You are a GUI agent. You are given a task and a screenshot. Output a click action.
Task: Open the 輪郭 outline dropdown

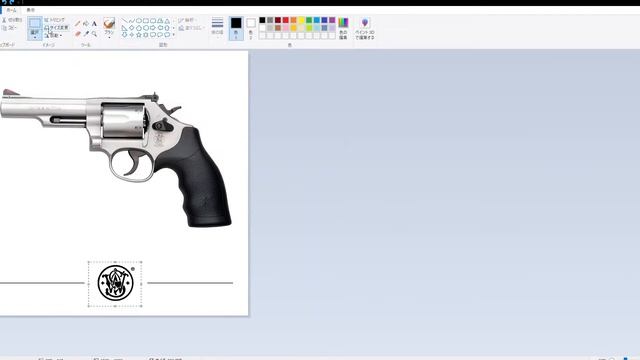point(187,20)
